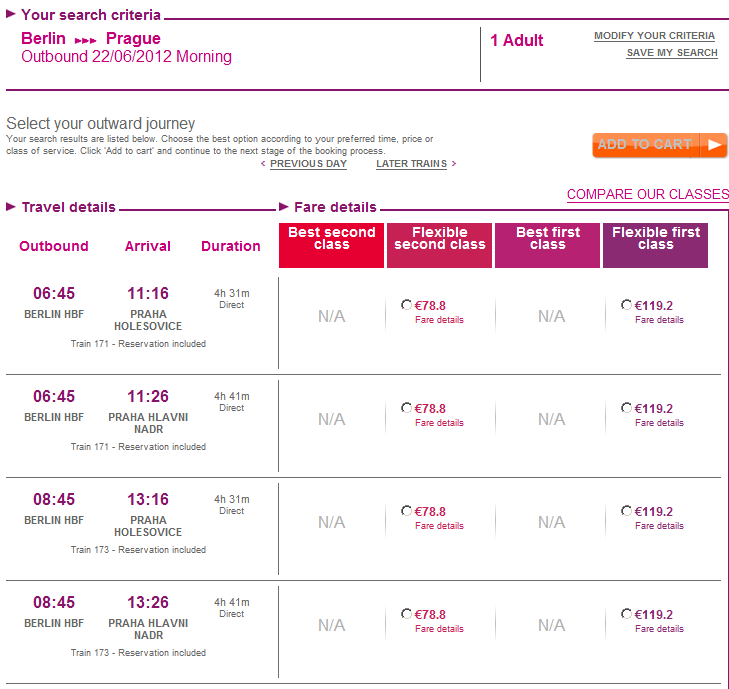This screenshot has height=689, width=729.
Task: Select the Best second class column header
Action: (331, 245)
